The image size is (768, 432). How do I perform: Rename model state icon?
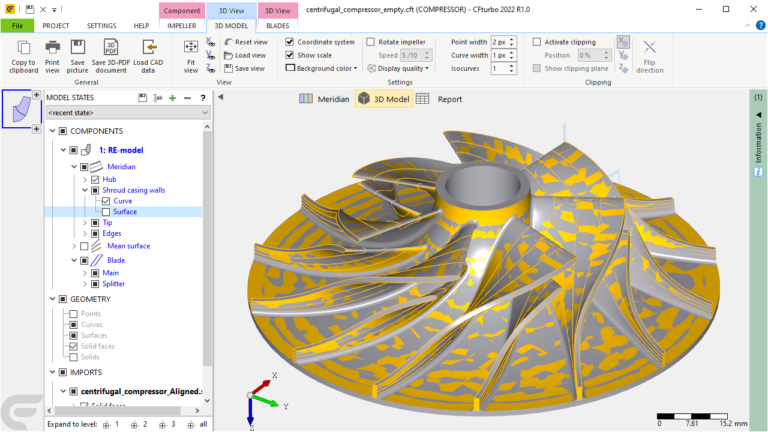pyautogui.click(x=158, y=98)
